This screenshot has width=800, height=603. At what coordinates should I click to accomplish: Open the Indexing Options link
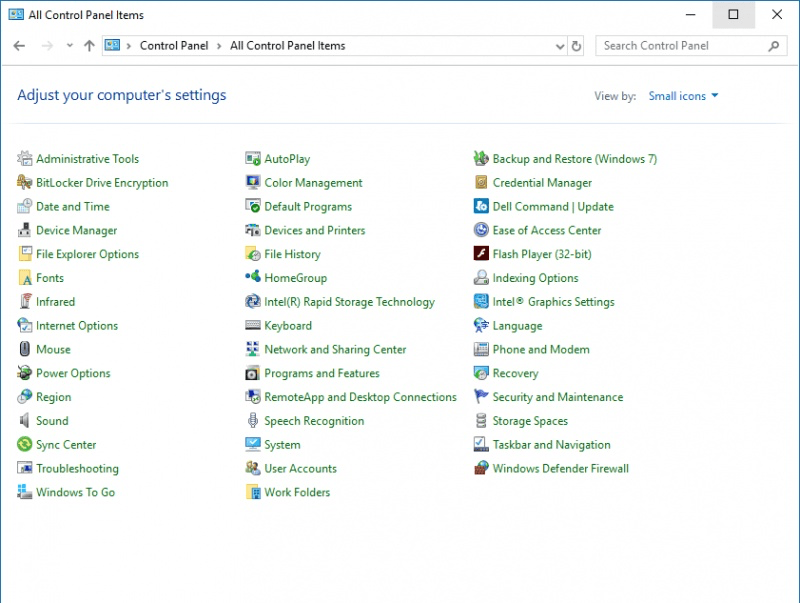coord(536,278)
